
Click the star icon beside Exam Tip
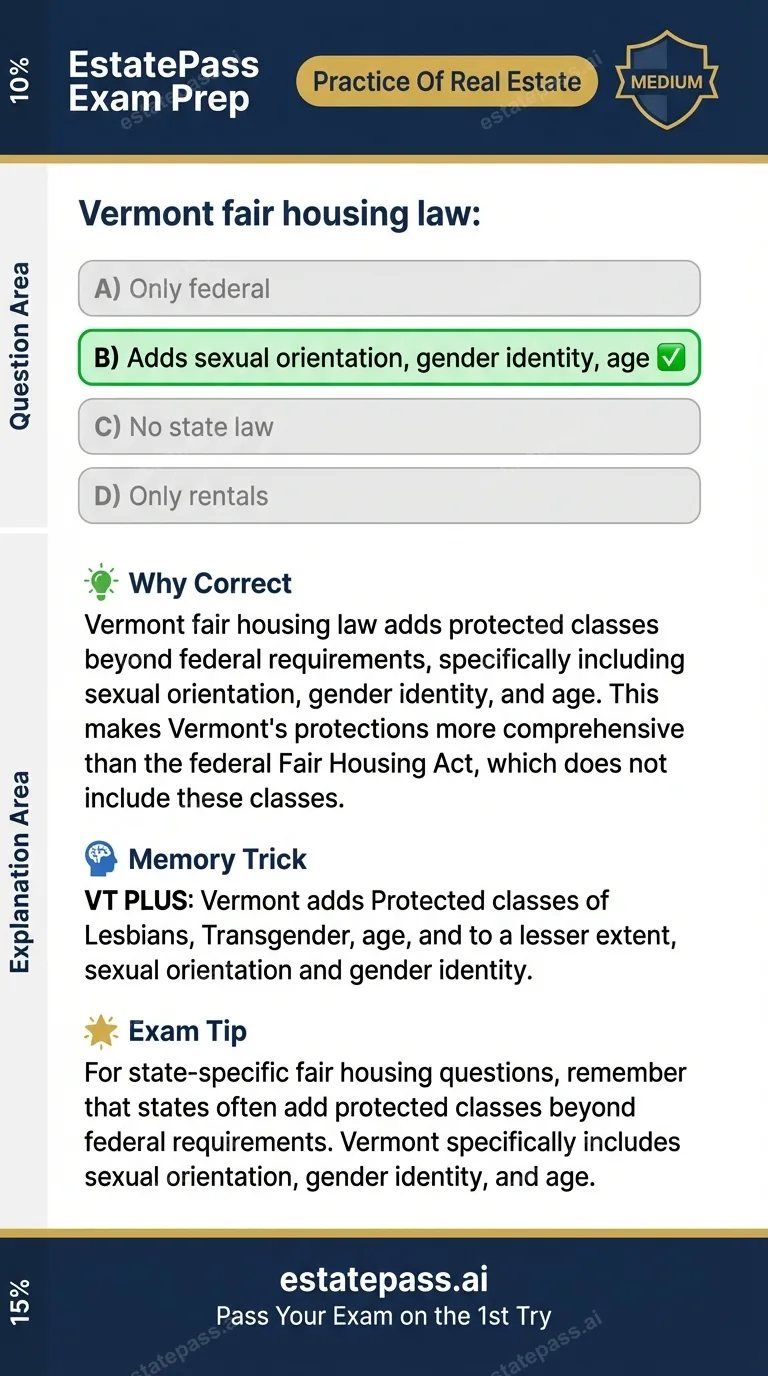pyautogui.click(x=100, y=1030)
